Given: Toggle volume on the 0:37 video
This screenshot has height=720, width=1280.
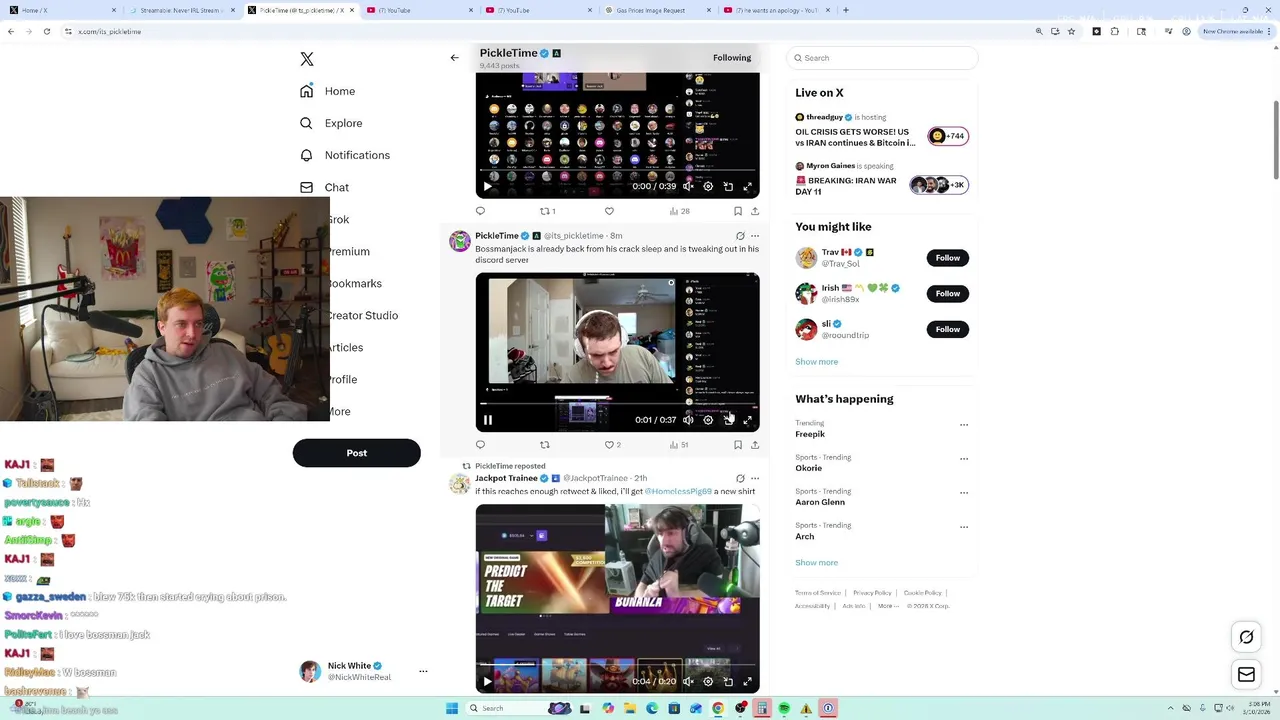Looking at the screenshot, I should click(688, 420).
